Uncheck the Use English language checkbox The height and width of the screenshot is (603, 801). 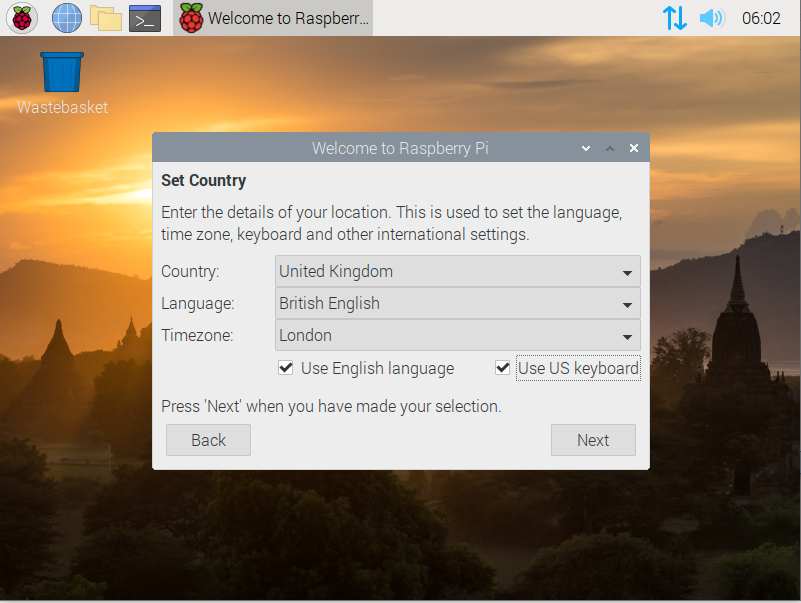(286, 368)
